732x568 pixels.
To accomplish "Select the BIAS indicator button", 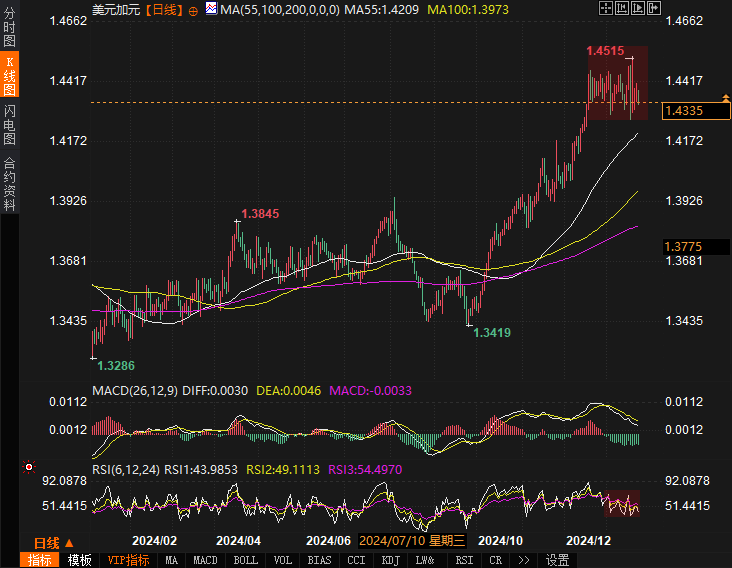I will click(x=320, y=560).
